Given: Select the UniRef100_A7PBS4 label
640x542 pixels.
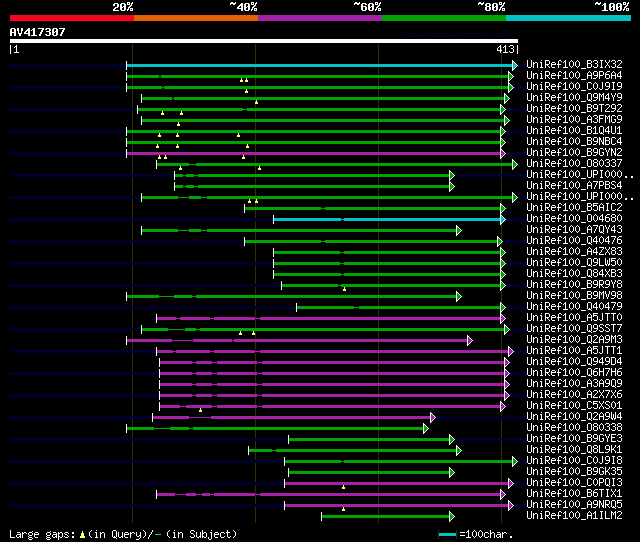Looking at the screenshot, I should pos(574,186).
